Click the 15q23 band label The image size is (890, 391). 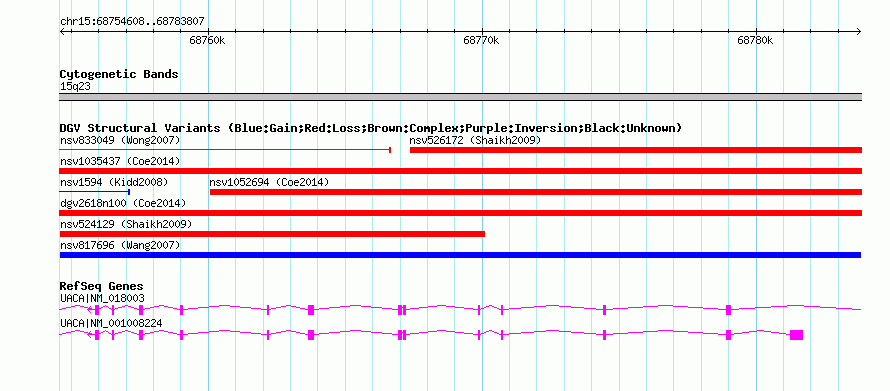(75, 87)
